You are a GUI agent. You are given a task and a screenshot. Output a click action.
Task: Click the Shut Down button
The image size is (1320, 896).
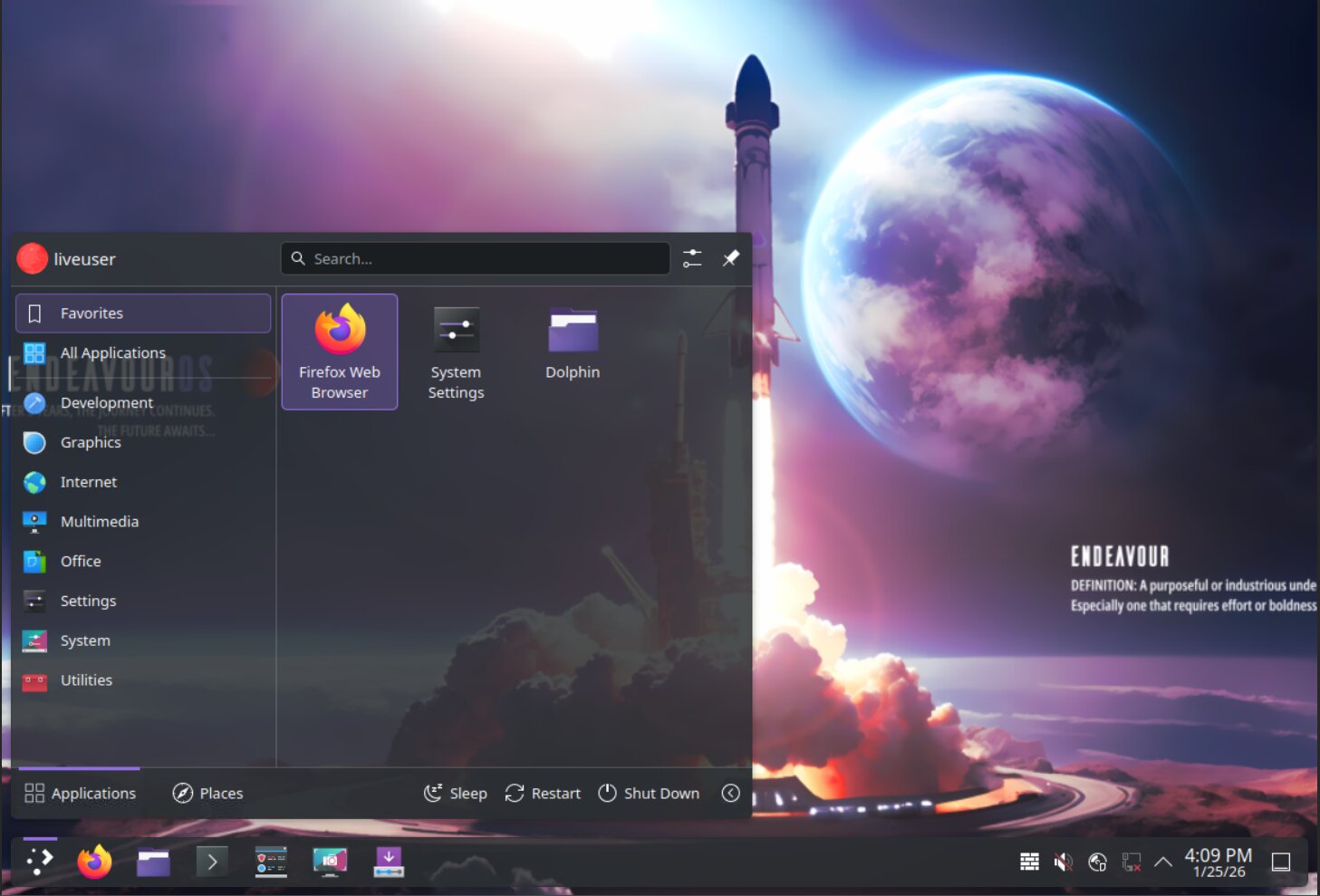point(649,793)
